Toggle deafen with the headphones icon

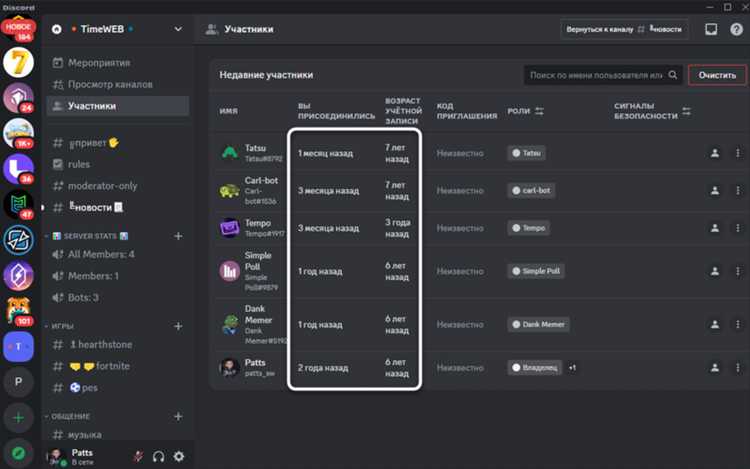click(159, 457)
